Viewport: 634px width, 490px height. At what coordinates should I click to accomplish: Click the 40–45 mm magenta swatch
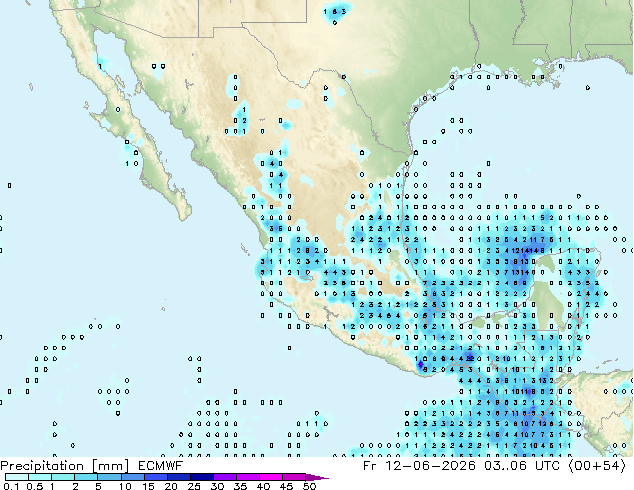click(x=271, y=477)
